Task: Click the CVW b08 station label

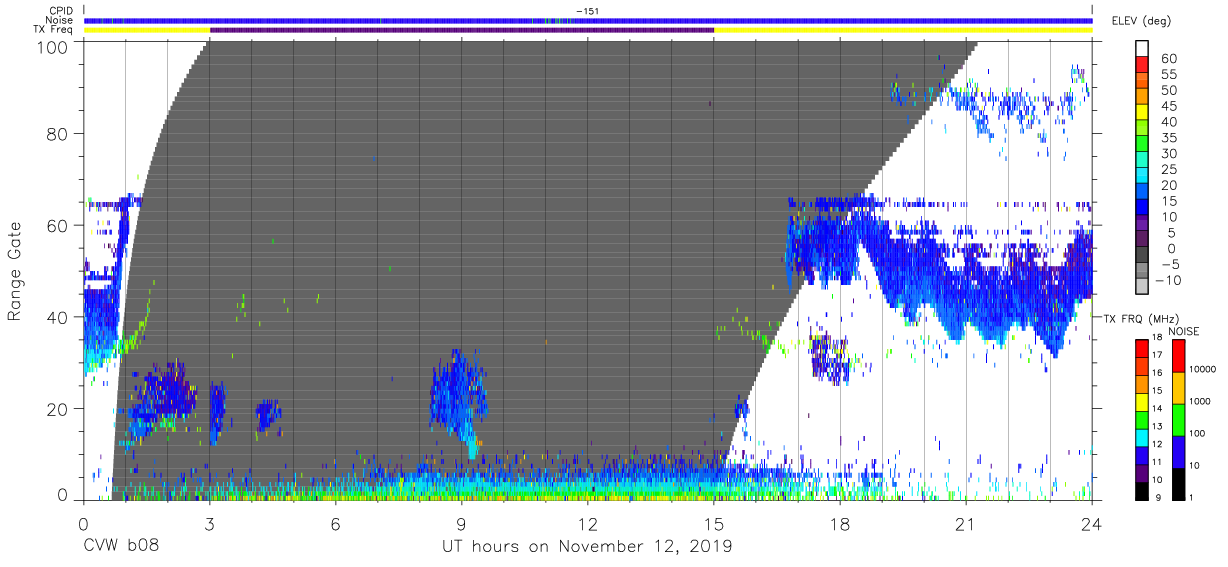Action: tap(121, 547)
